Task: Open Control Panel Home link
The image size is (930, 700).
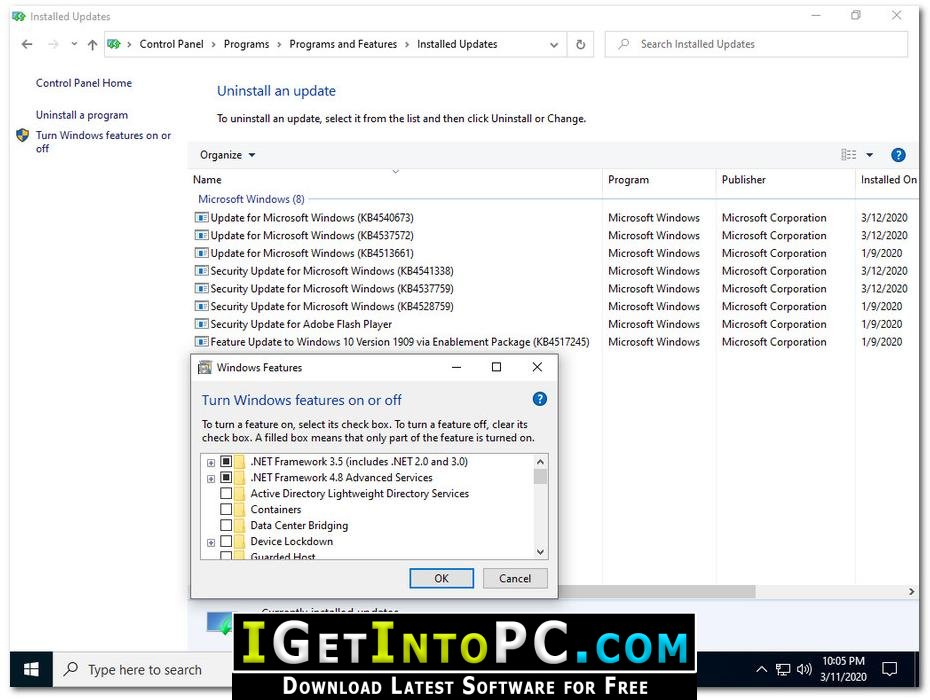Action: coord(84,83)
